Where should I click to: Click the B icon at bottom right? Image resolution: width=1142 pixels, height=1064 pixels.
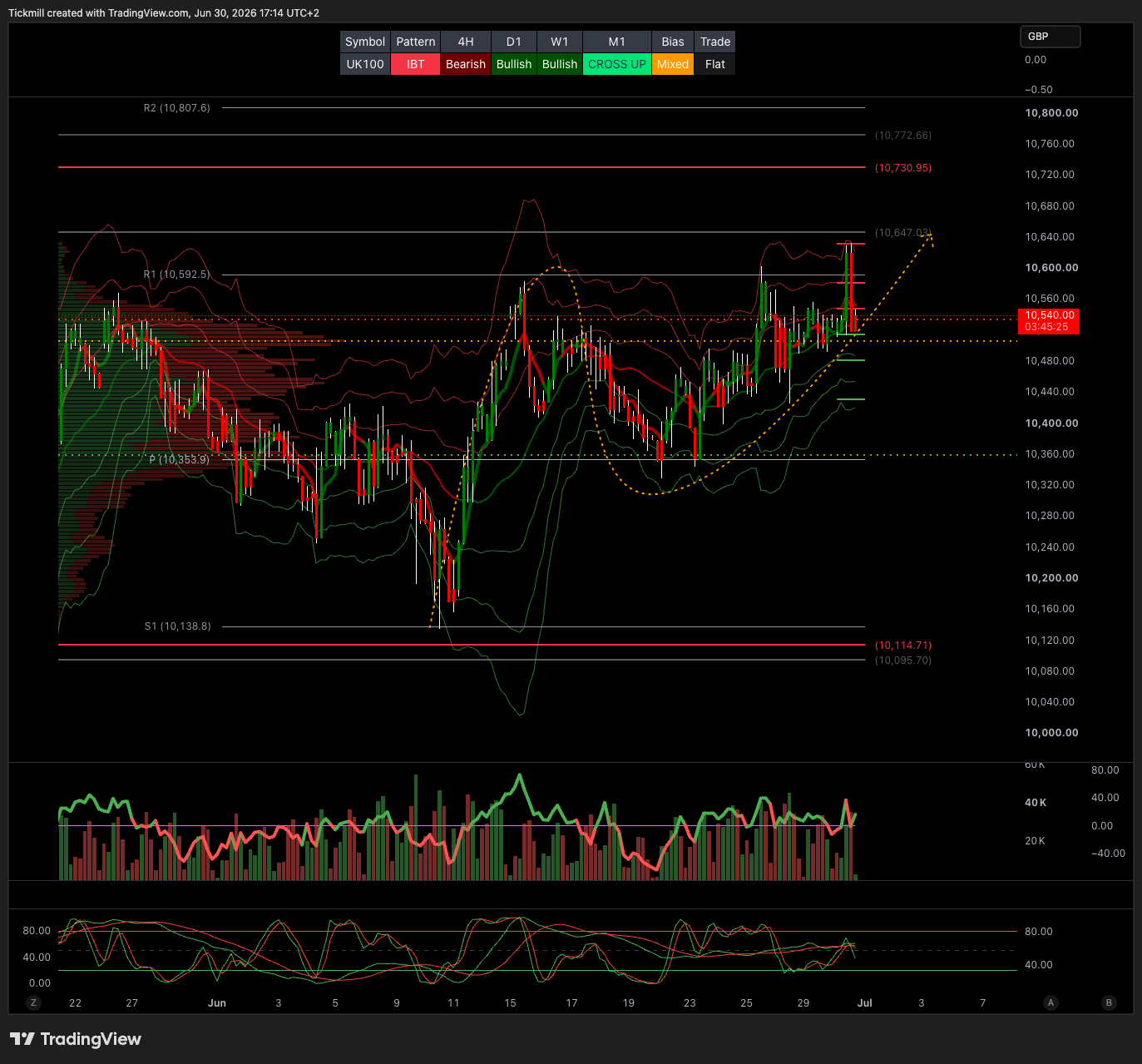[x=1109, y=1002]
